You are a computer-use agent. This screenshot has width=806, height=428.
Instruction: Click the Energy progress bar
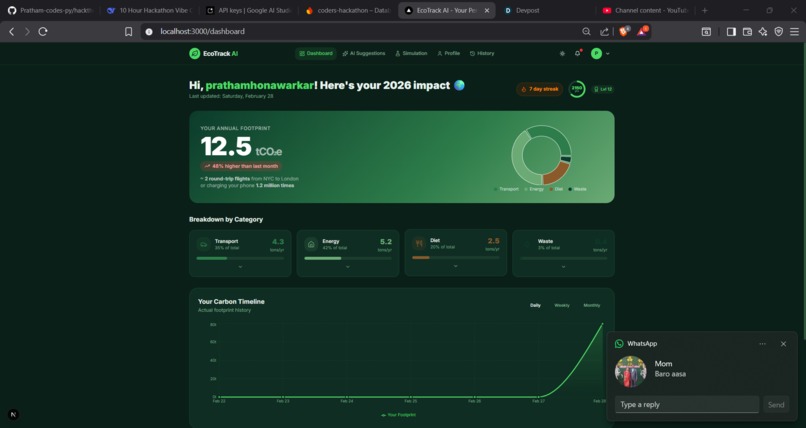click(348, 258)
